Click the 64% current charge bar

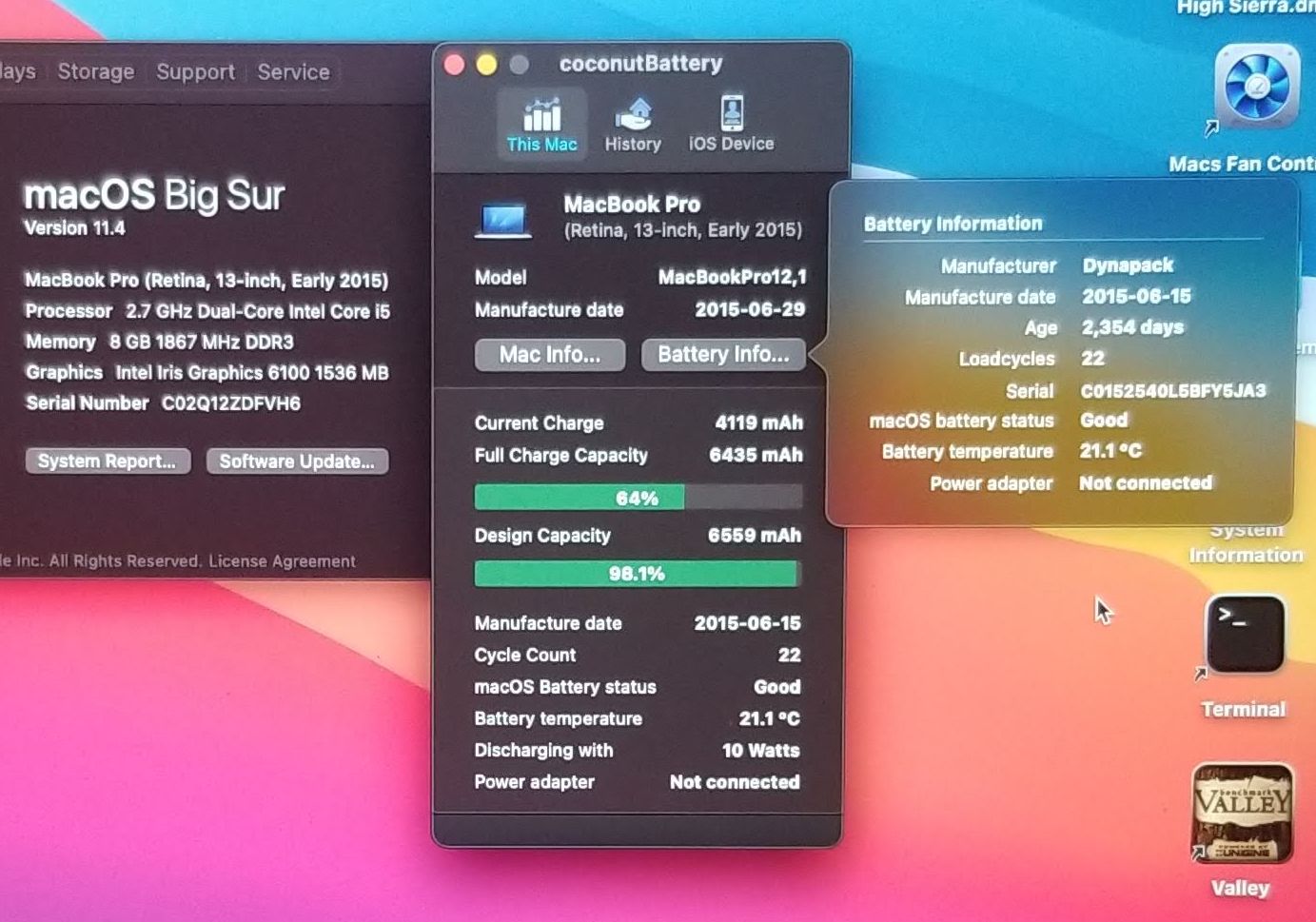click(x=637, y=498)
